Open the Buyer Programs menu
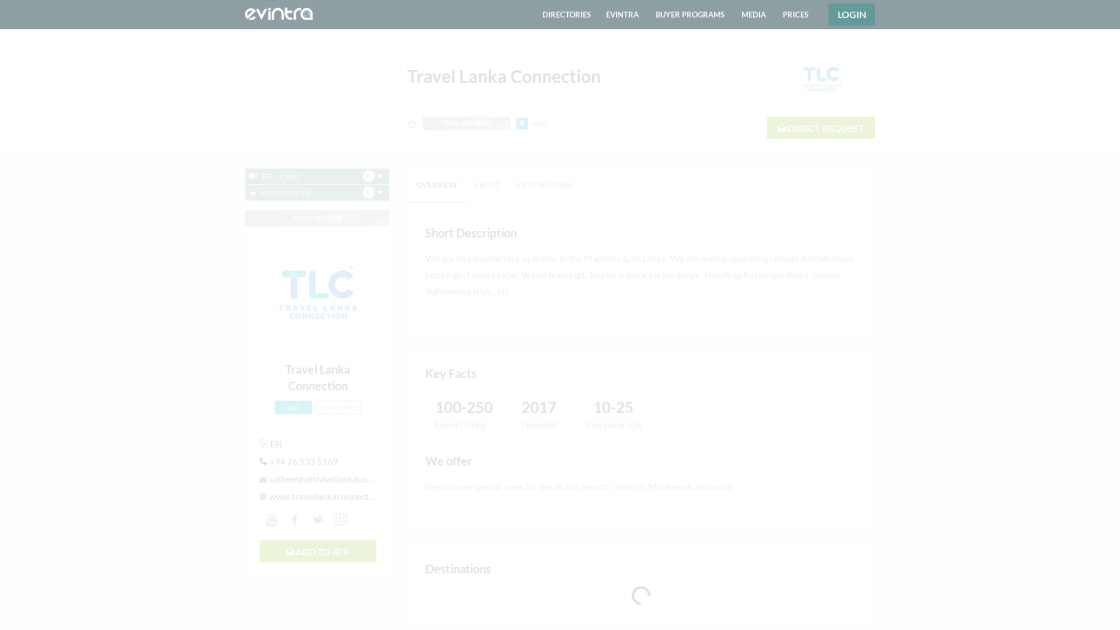1120x630 pixels. pos(690,15)
